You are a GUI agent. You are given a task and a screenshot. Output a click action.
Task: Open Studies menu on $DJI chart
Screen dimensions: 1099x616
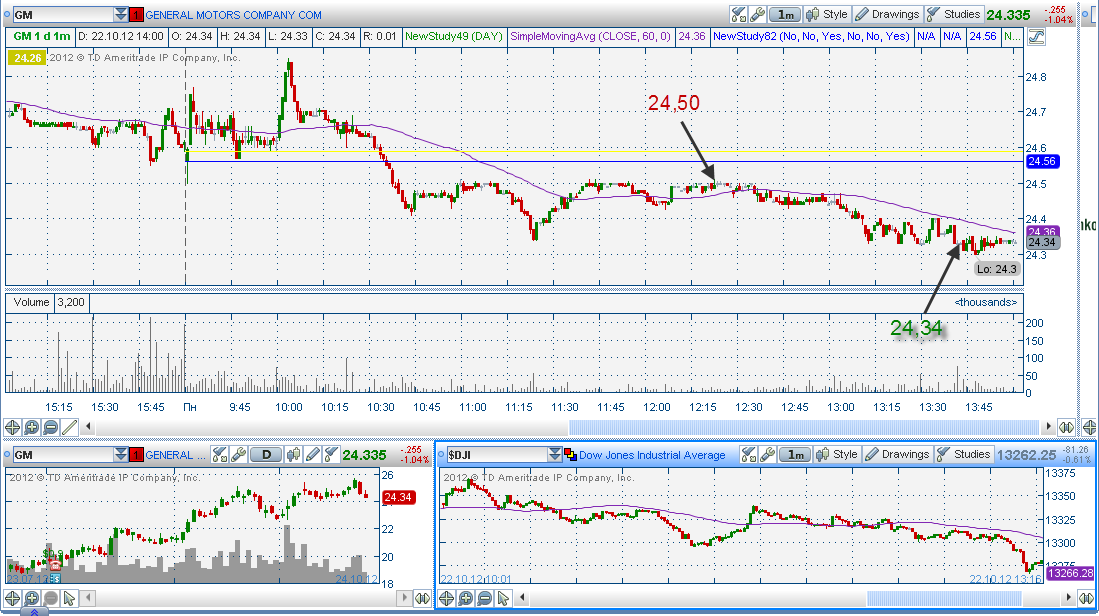964,455
